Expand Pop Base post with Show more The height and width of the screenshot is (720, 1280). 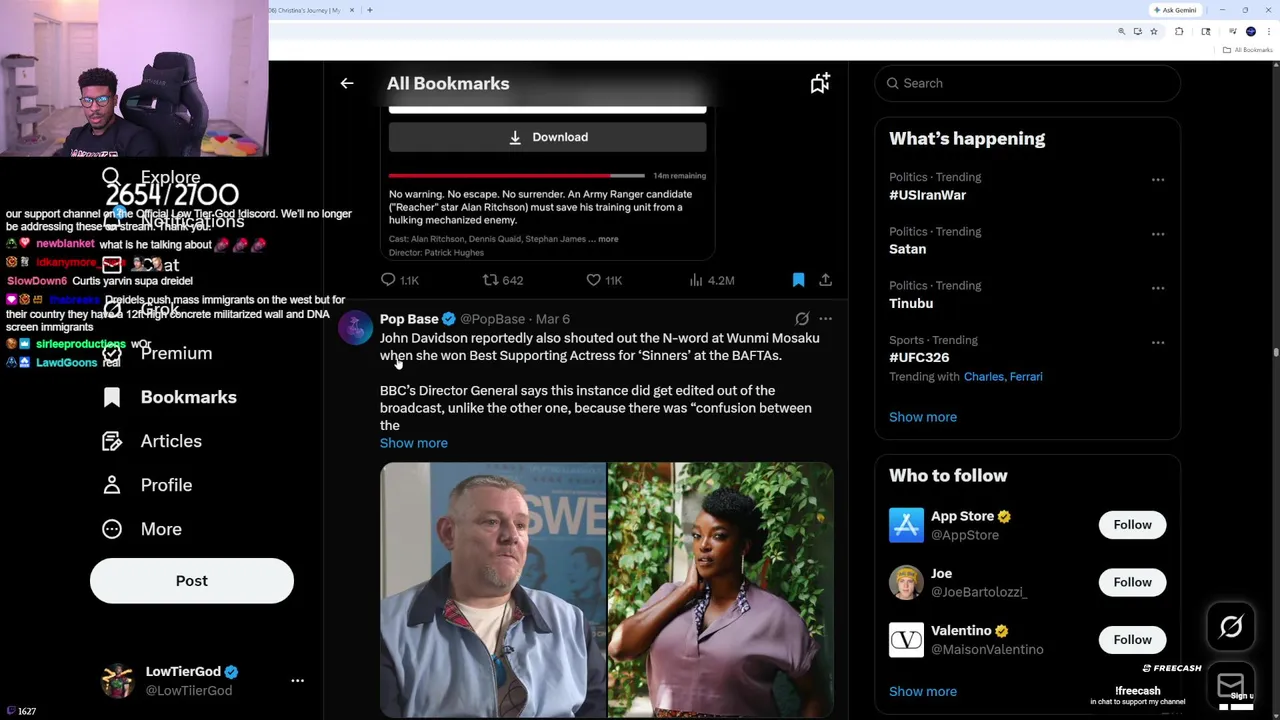pyautogui.click(x=414, y=443)
